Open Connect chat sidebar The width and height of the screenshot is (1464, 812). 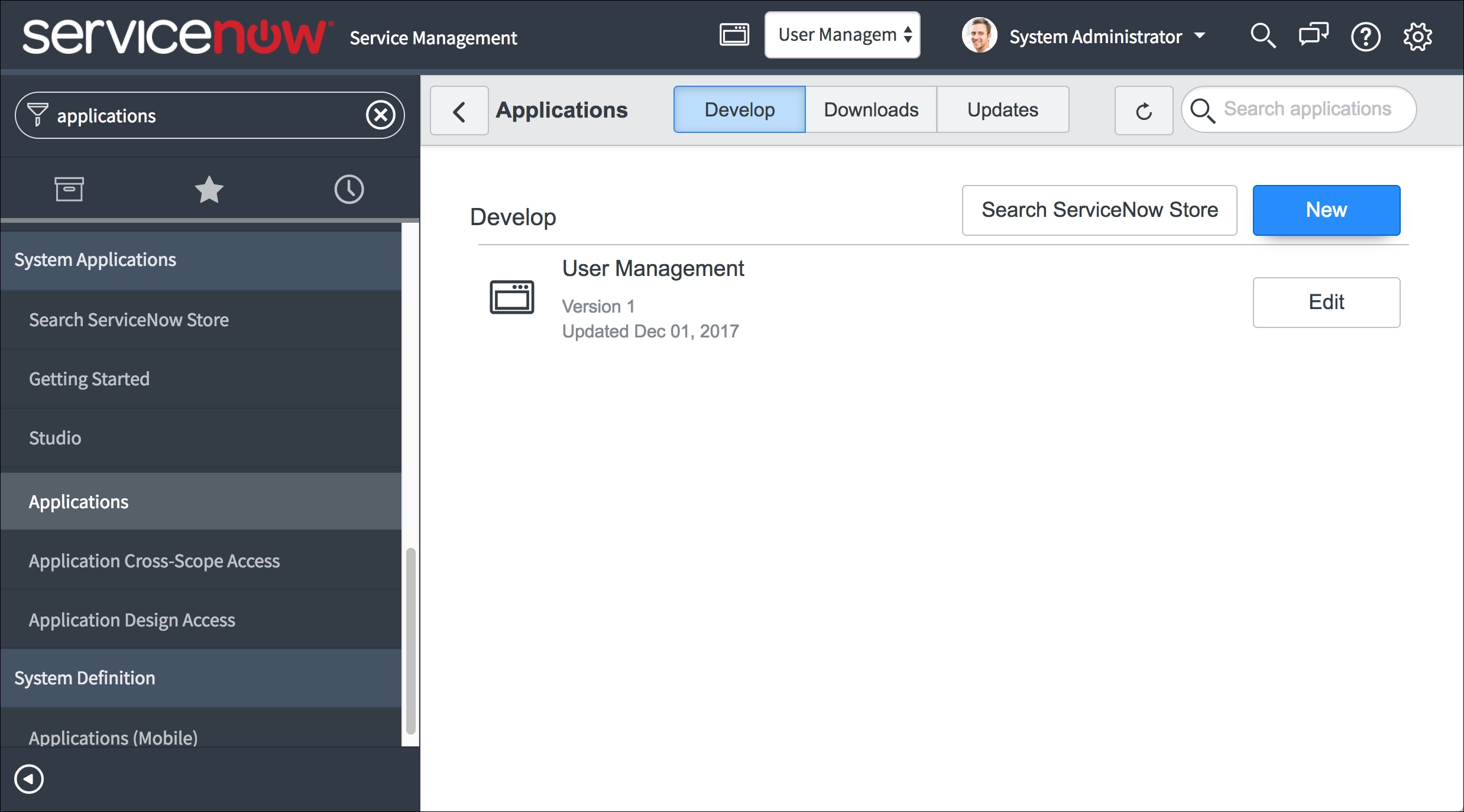point(1313,36)
